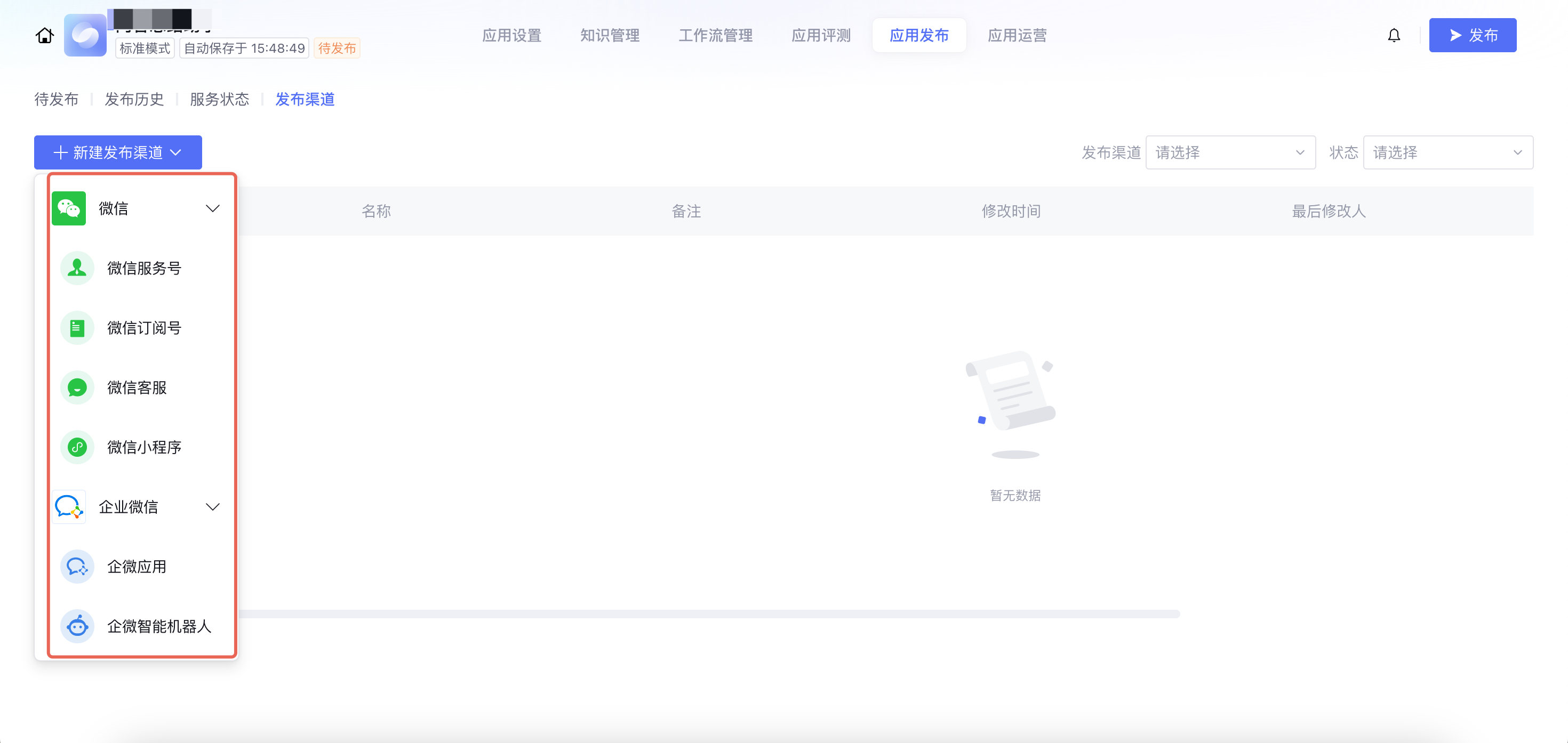The height and width of the screenshot is (743, 1568).
Task: Click the 微信客服 chat bubble icon
Action: pyautogui.click(x=77, y=387)
